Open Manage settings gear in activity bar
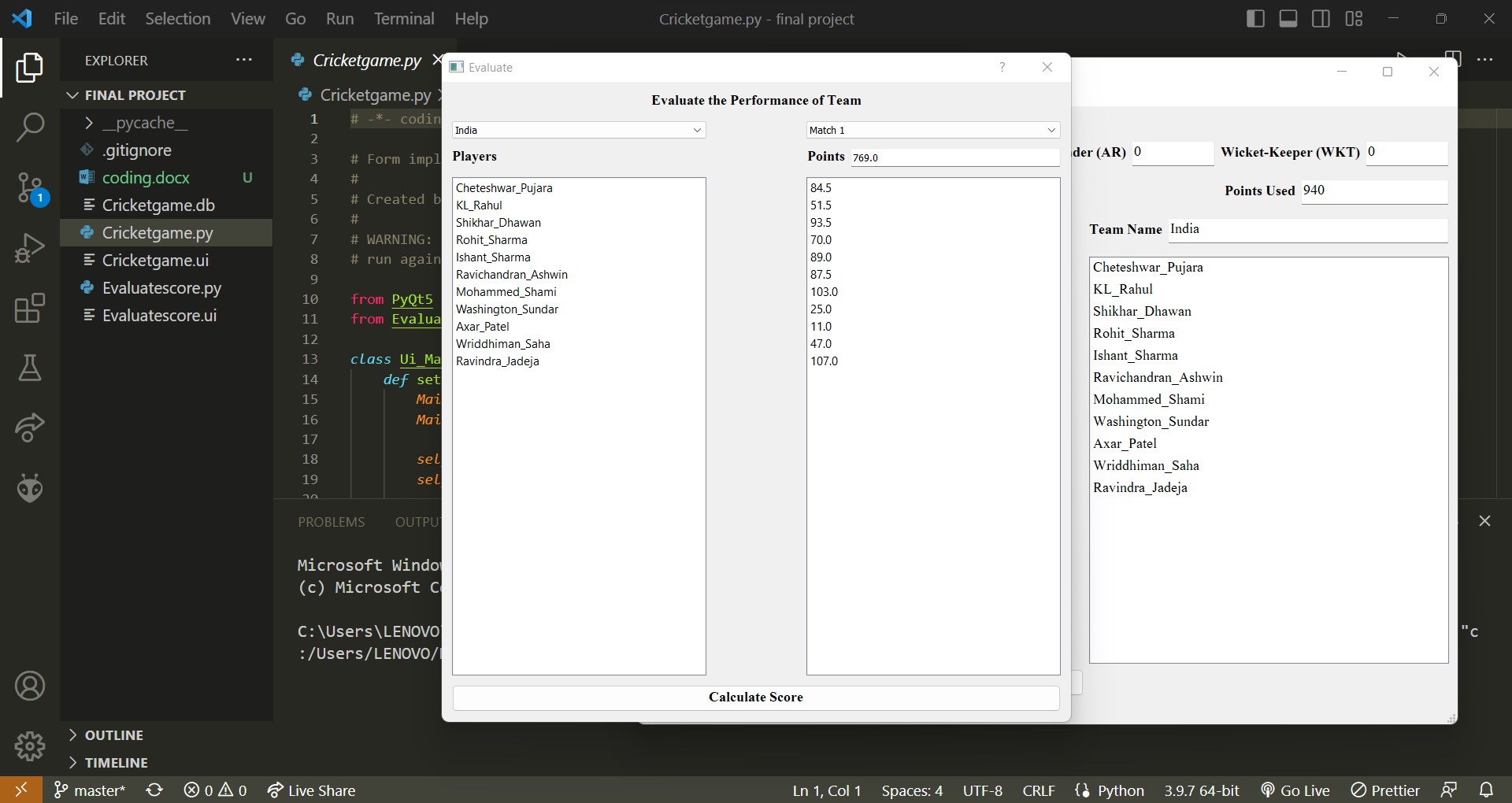The image size is (1512, 803). click(30, 746)
